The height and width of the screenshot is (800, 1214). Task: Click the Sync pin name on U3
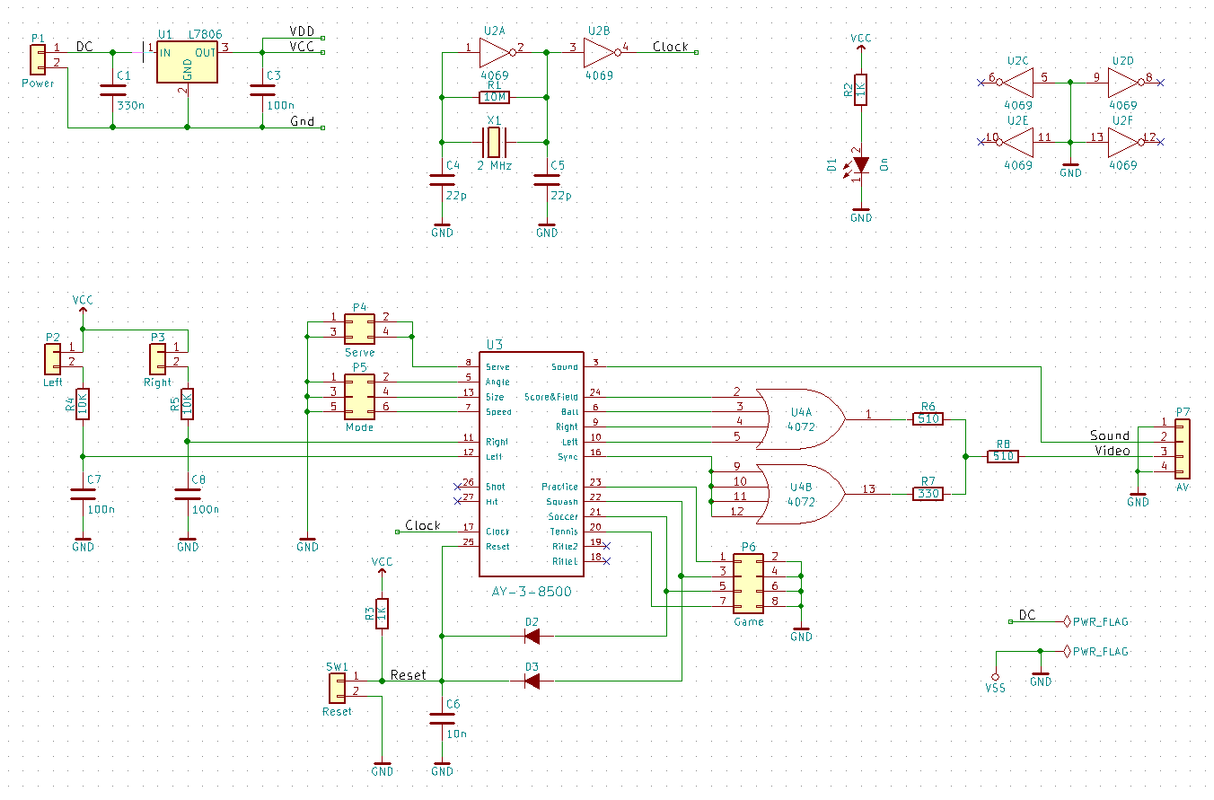(x=568, y=457)
